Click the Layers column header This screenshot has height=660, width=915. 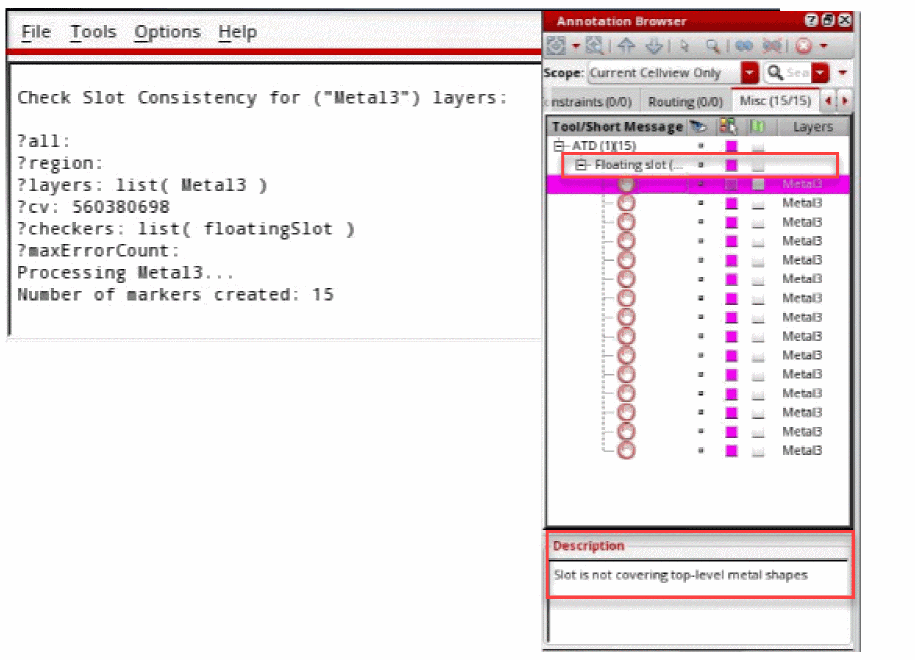(x=812, y=127)
